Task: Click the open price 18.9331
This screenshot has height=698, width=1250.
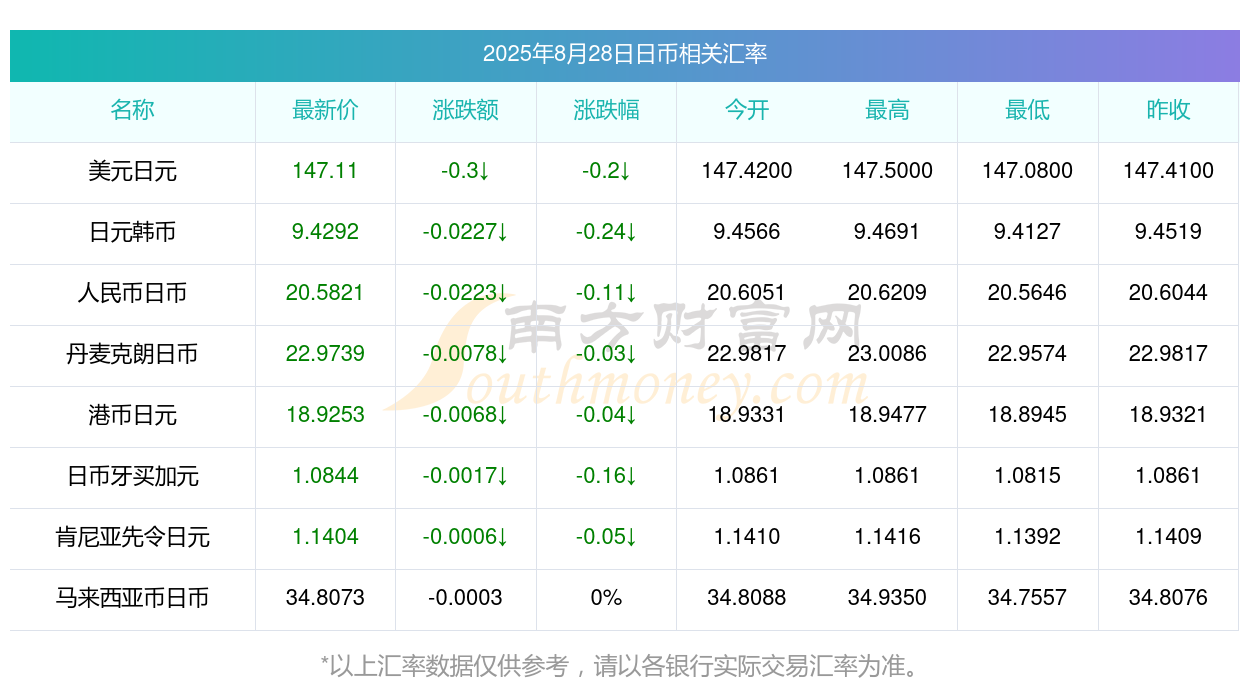Action: (x=747, y=415)
